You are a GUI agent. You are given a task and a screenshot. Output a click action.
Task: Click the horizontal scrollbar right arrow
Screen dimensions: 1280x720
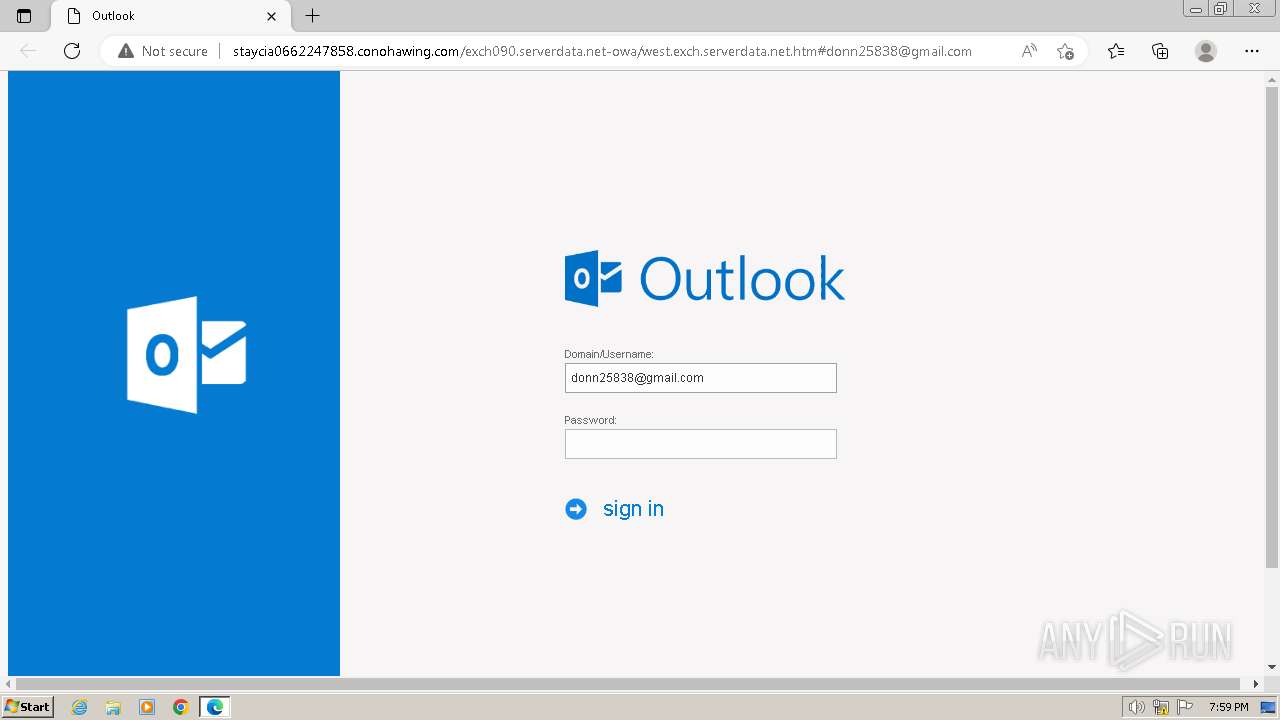pos(1257,684)
